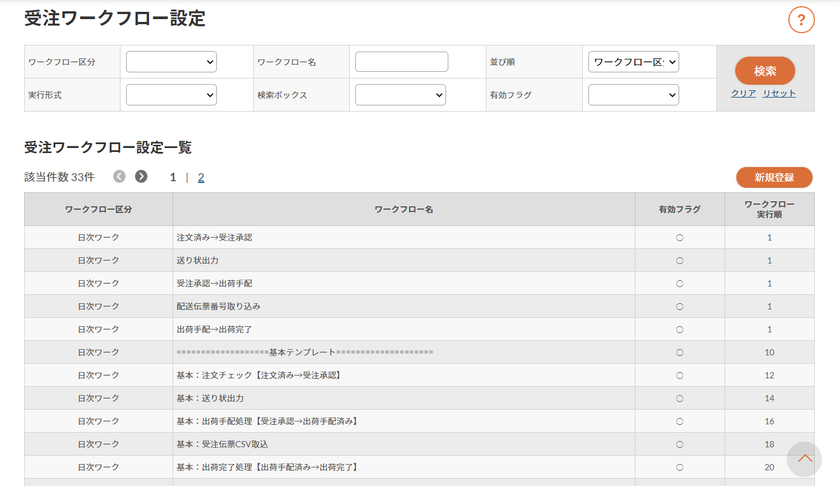The width and height of the screenshot is (840, 486).
Task: Go to previous page arrow icon
Action: tap(119, 176)
